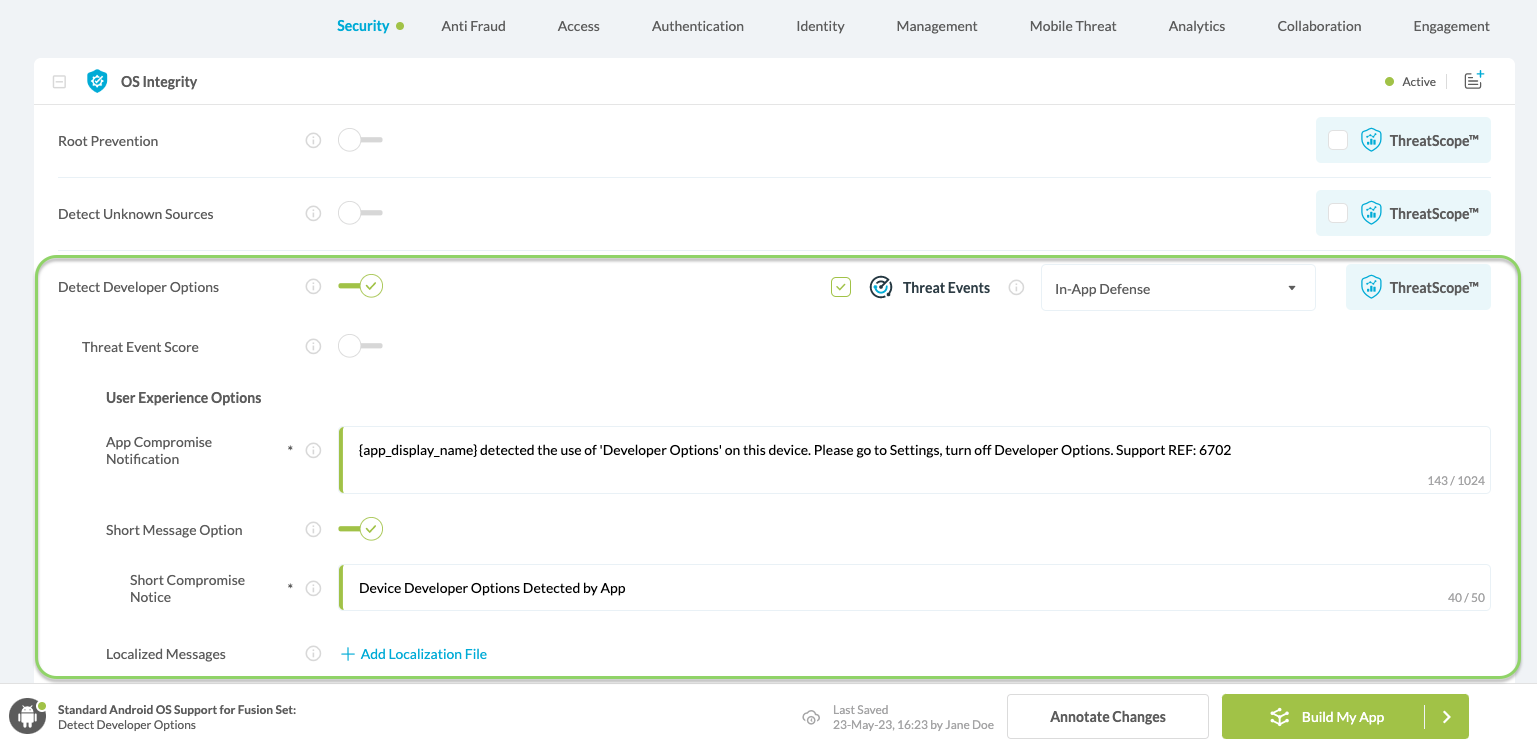
Task: Open Build My App arrow options
Action: point(1446,717)
